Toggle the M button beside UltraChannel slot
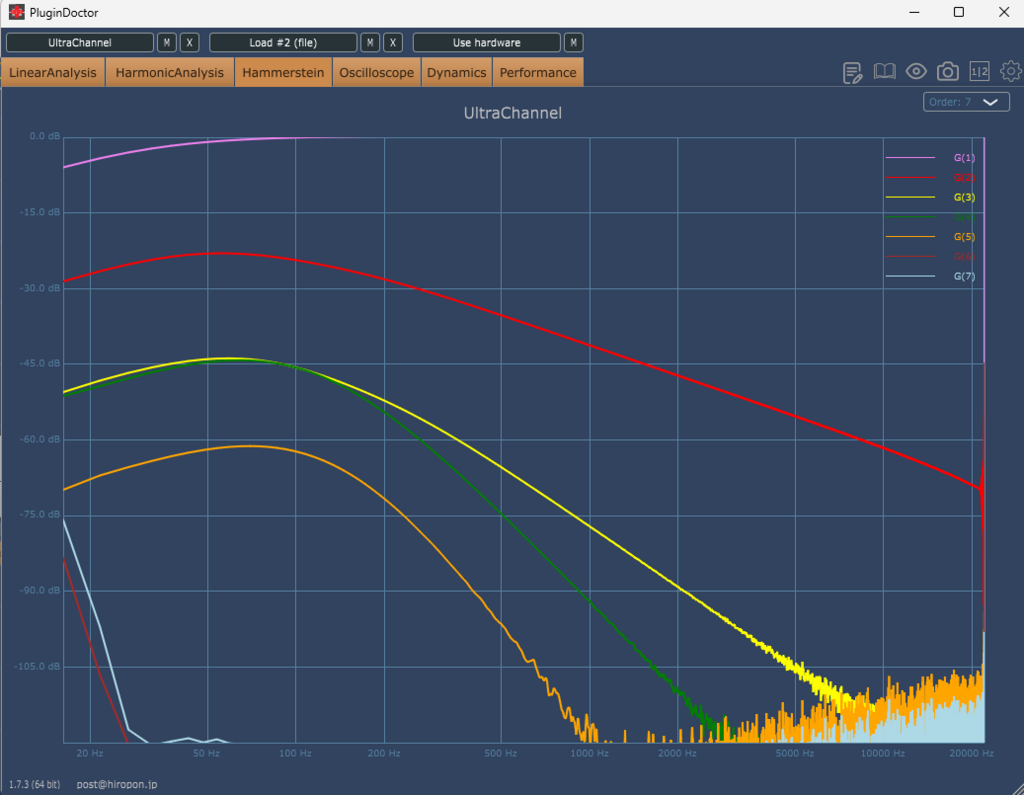This screenshot has width=1024, height=795. click(x=167, y=42)
